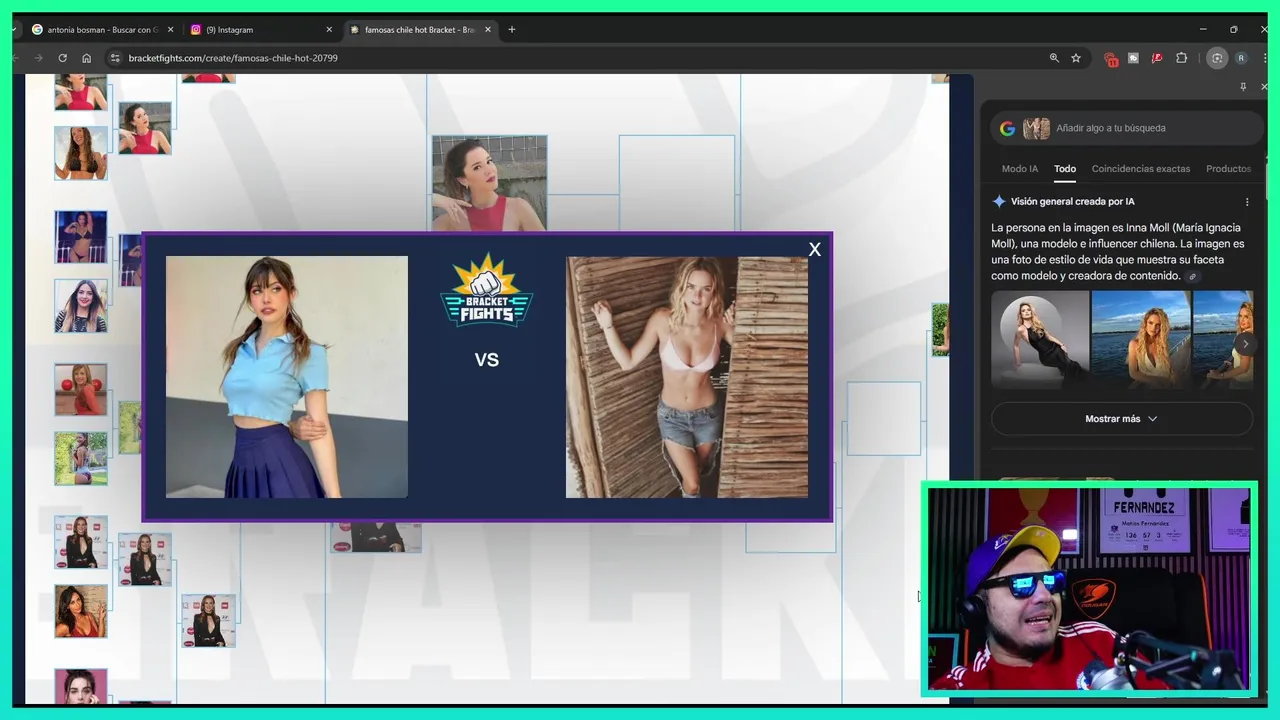Switch to Modo IA tab
The height and width of the screenshot is (720, 1280).
pyautogui.click(x=1020, y=169)
